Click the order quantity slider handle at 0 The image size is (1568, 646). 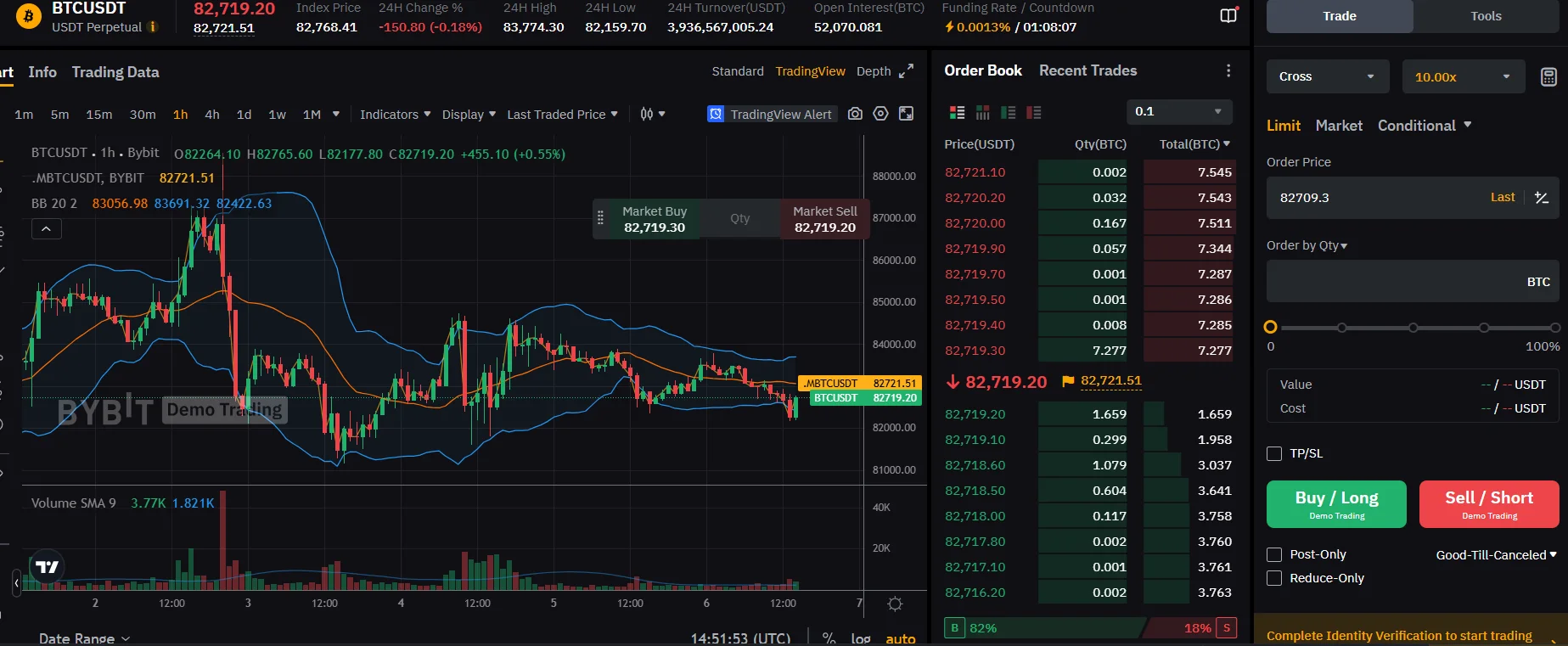[x=1271, y=328]
